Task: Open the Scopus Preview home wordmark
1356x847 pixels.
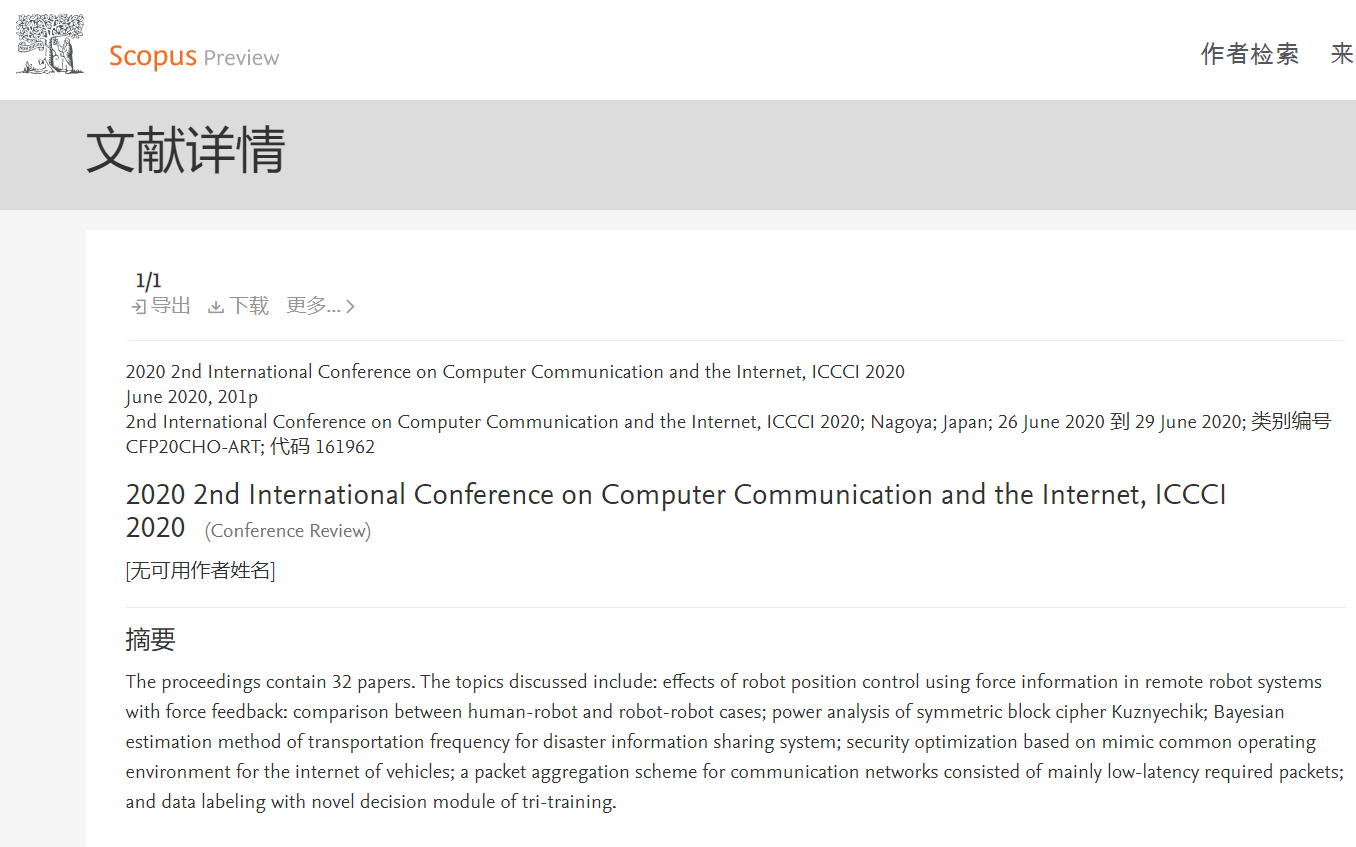Action: coord(194,56)
